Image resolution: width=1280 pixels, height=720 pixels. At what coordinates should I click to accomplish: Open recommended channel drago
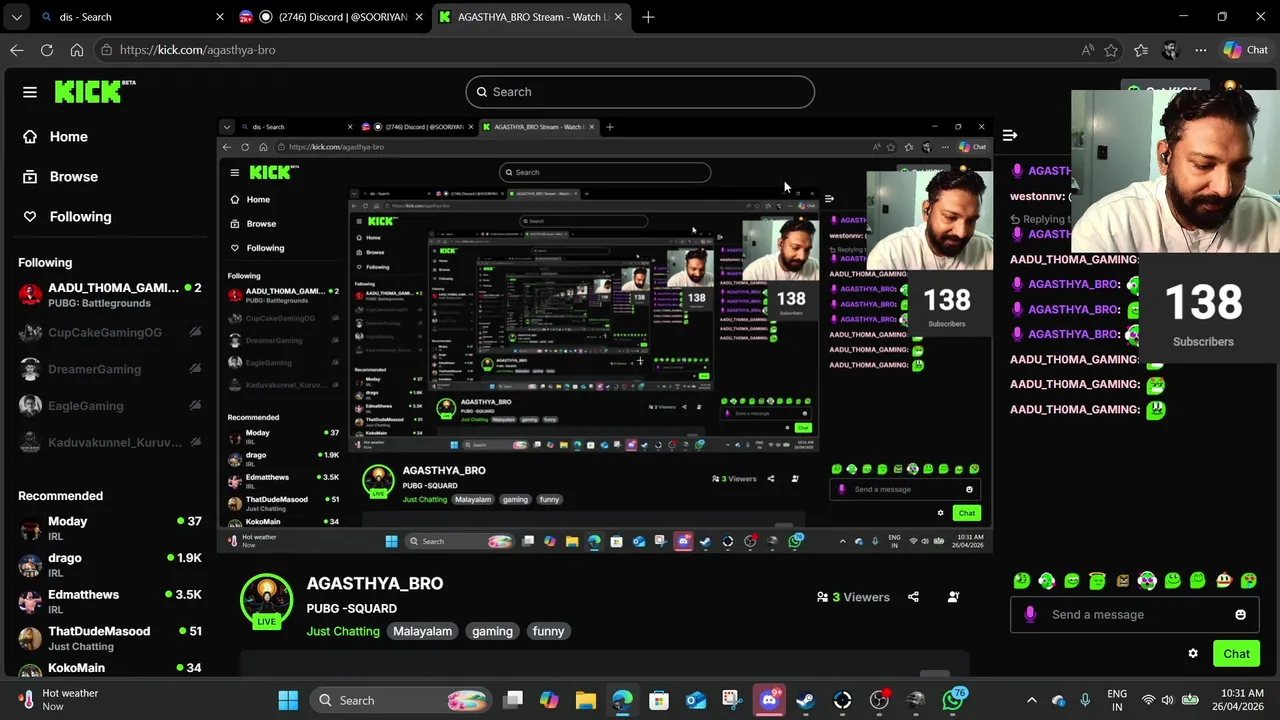pos(110,565)
